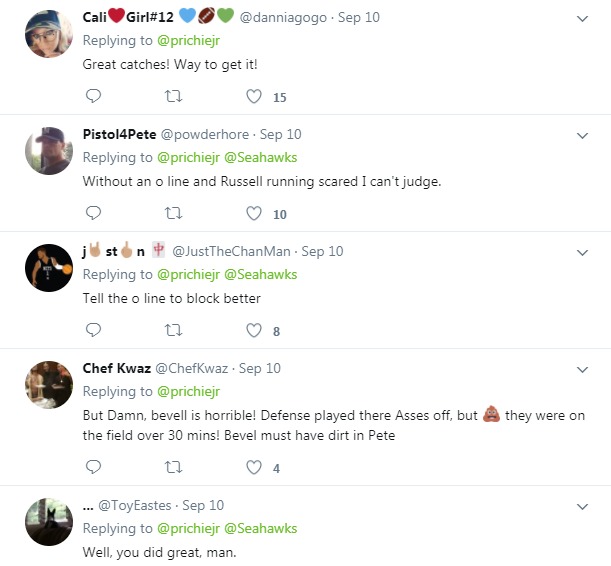Screen dimensions: 611x566
Task: Reply to Pistol4Pete's tweet
Action: coord(93,213)
